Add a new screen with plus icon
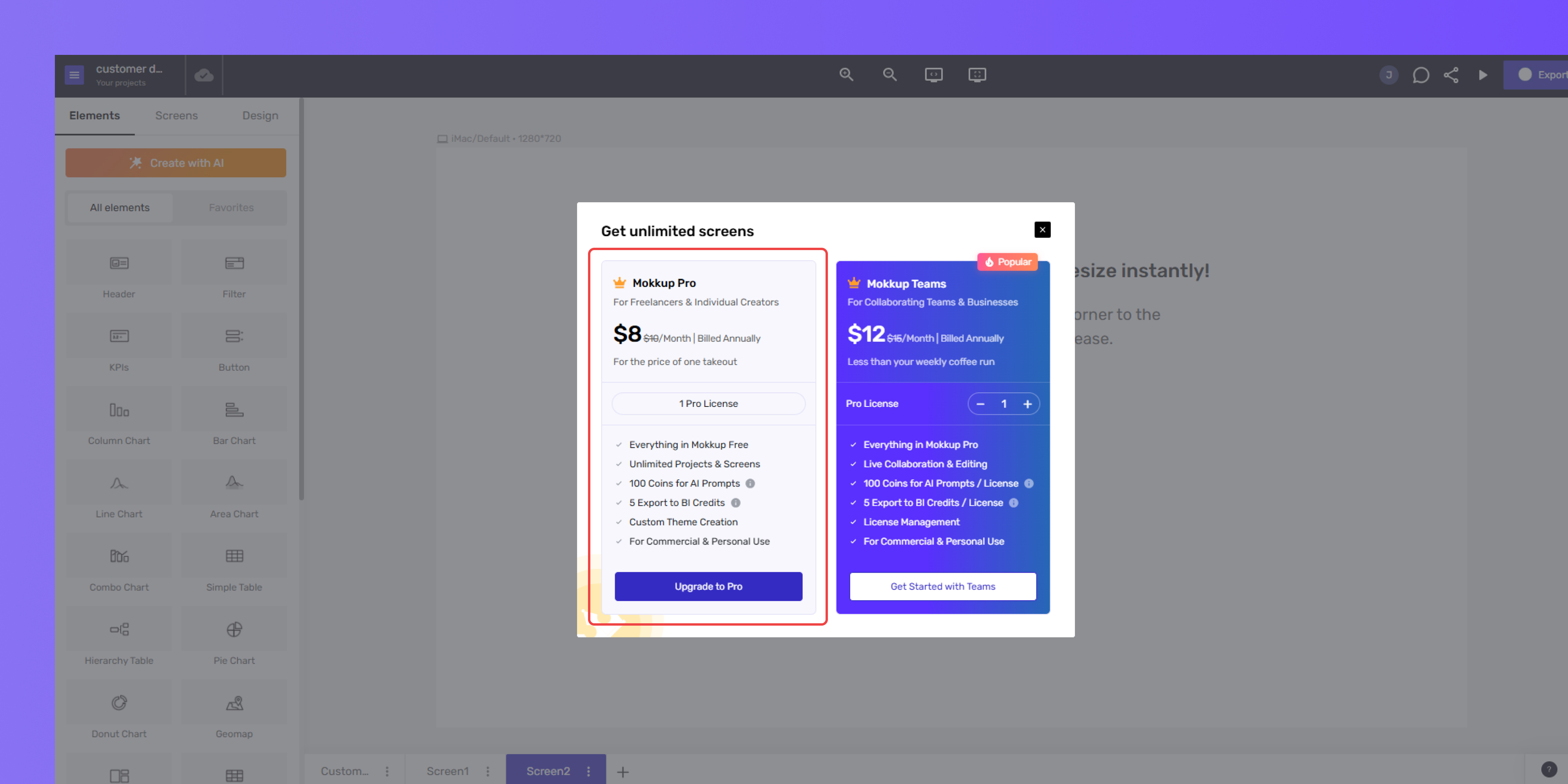This screenshot has width=1568, height=784. (x=623, y=772)
